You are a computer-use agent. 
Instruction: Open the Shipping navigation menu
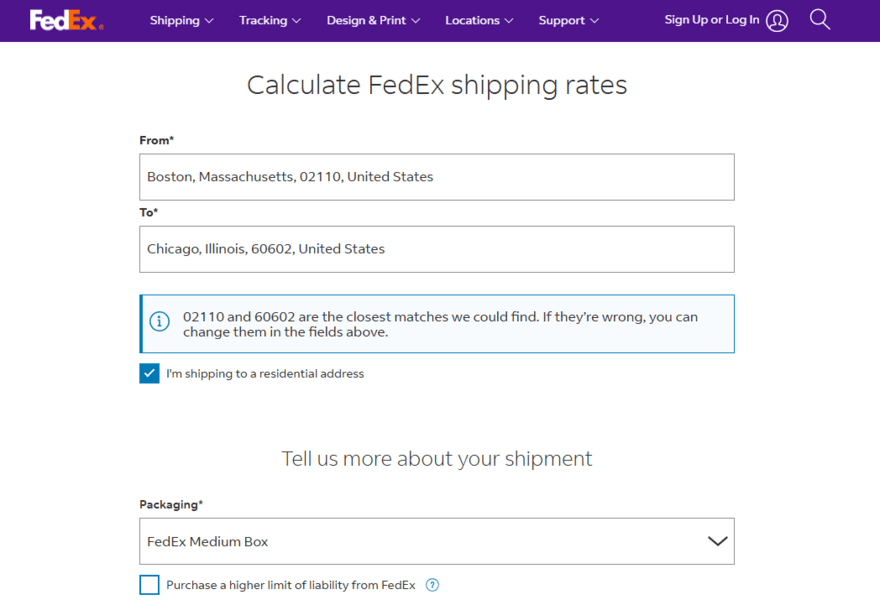pos(173,20)
